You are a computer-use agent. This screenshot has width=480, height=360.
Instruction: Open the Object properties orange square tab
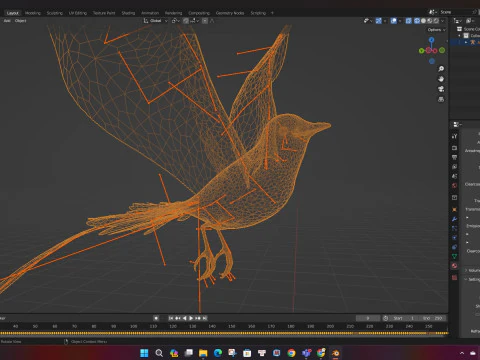[x=454, y=210]
